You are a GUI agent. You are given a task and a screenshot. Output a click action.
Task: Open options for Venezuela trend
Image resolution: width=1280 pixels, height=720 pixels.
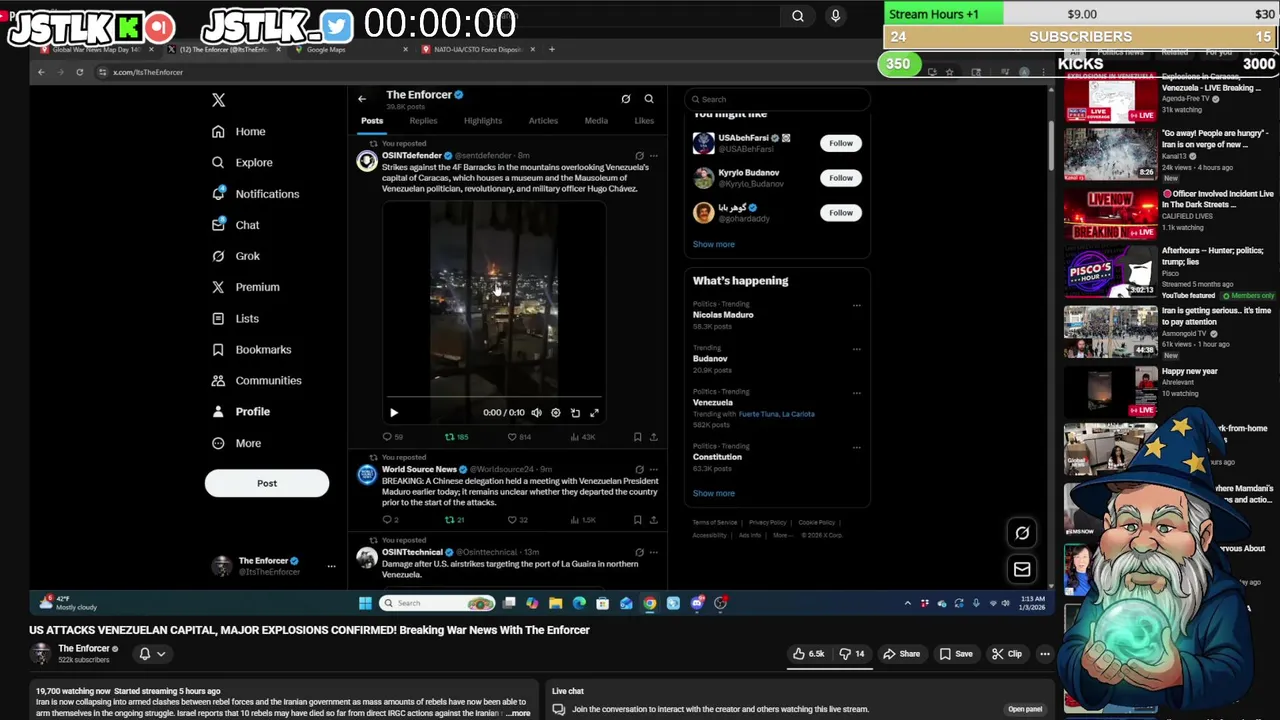856,393
